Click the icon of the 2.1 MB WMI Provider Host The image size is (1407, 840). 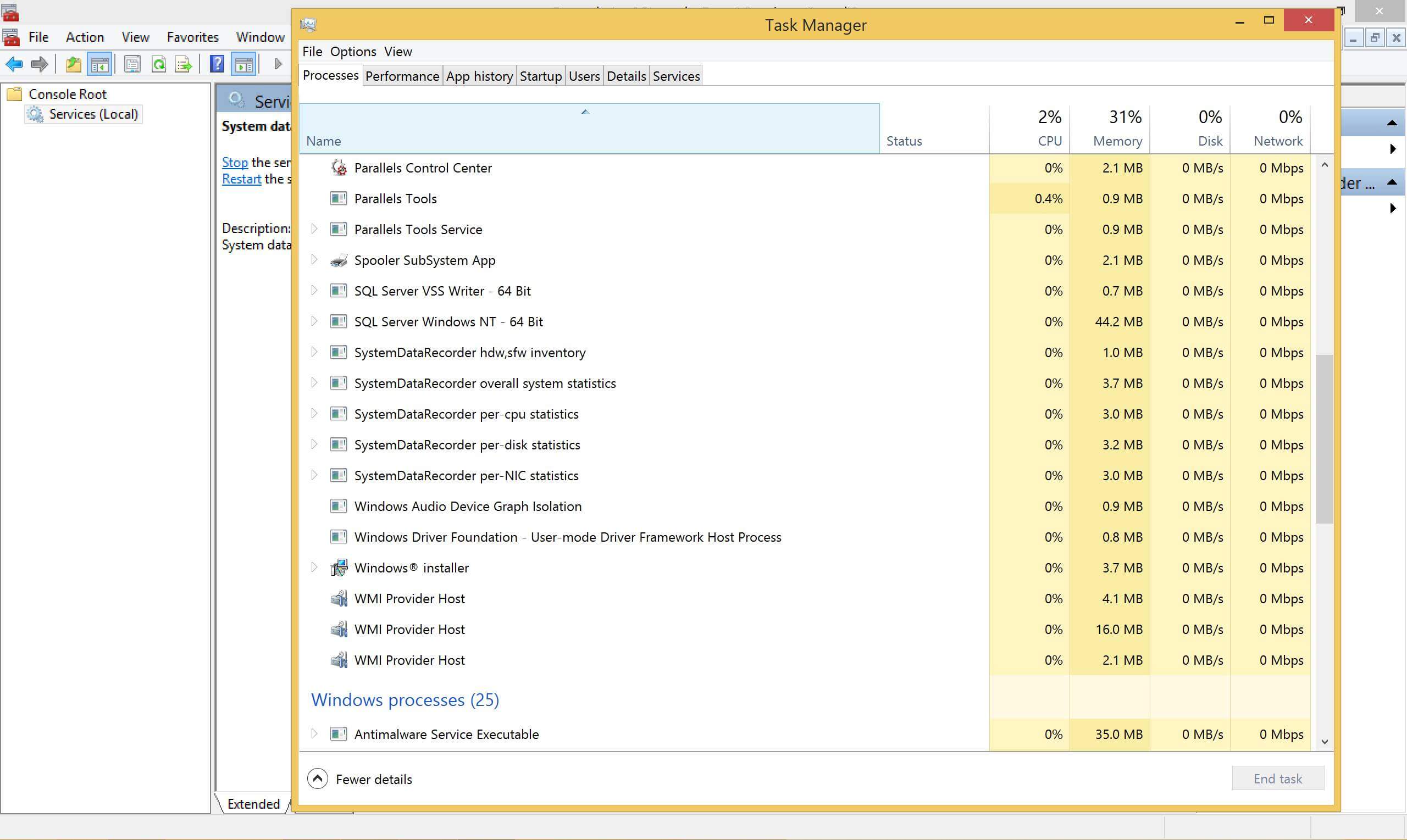coord(339,660)
